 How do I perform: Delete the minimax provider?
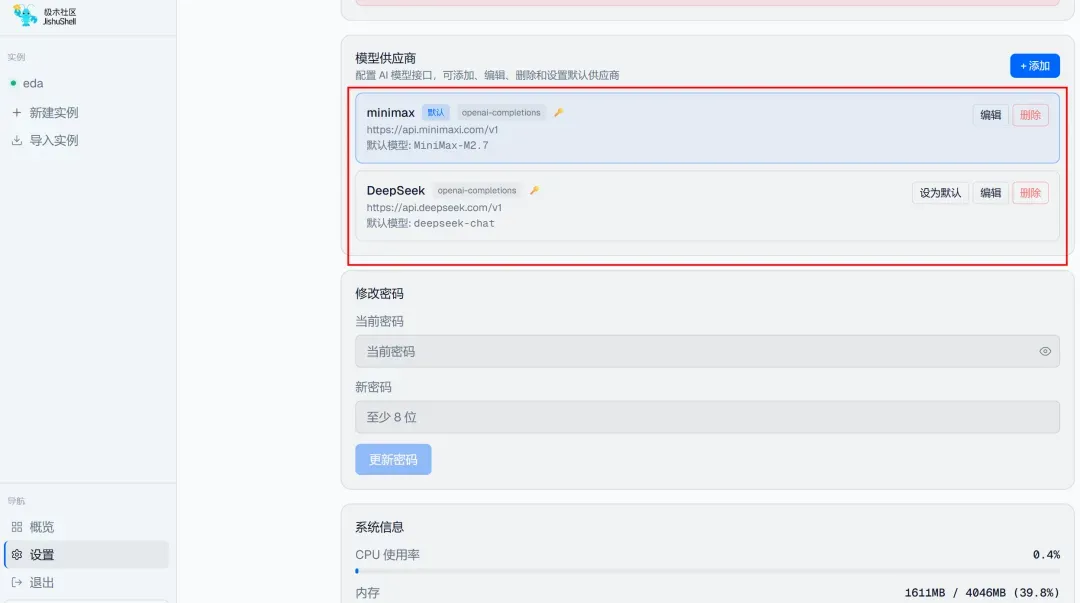[x=1030, y=115]
